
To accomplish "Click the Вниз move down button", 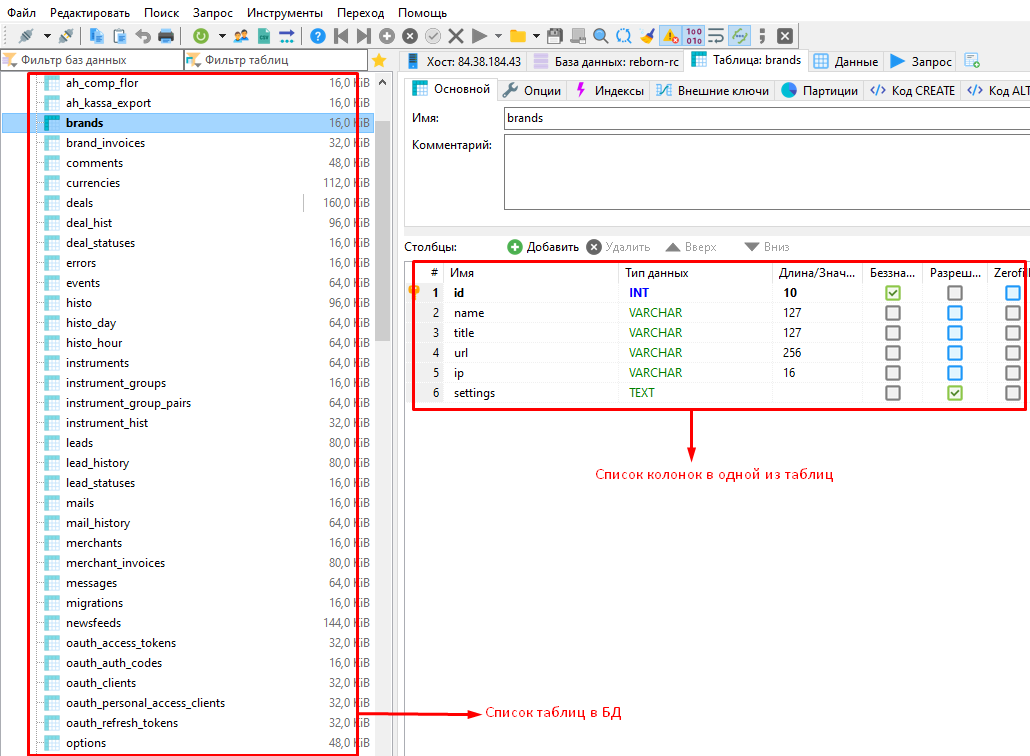I will [x=767, y=247].
